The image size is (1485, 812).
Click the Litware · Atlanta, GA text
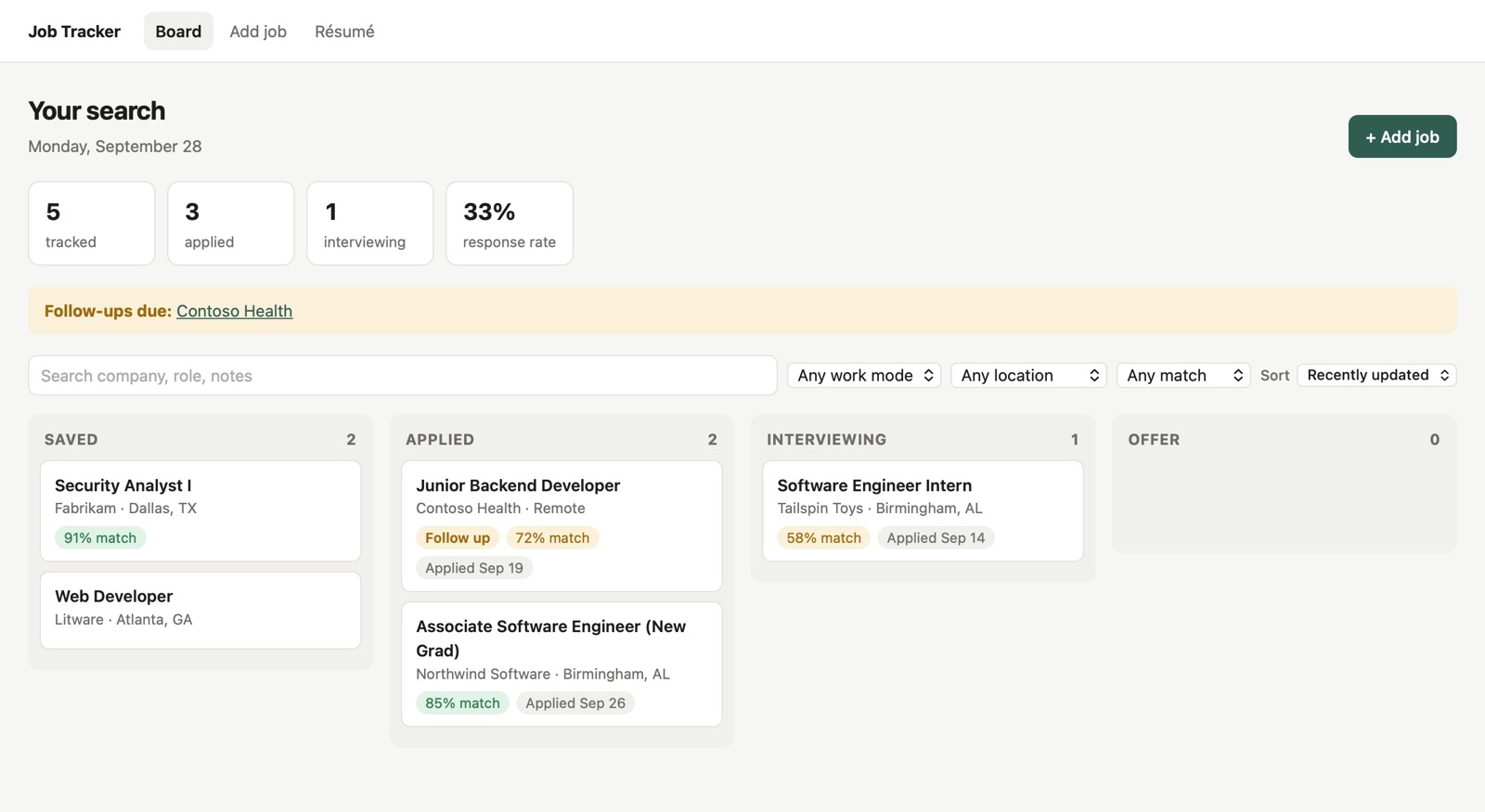[123, 620]
